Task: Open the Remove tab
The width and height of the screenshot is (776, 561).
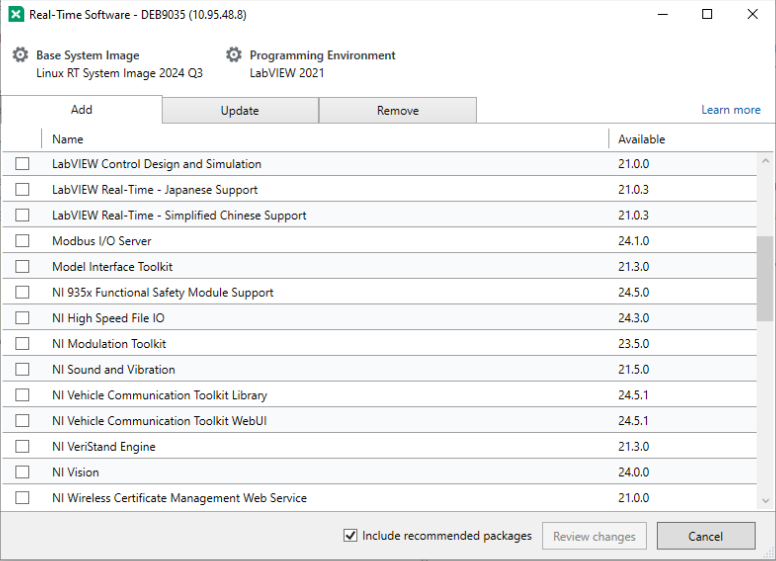Action: tap(398, 110)
